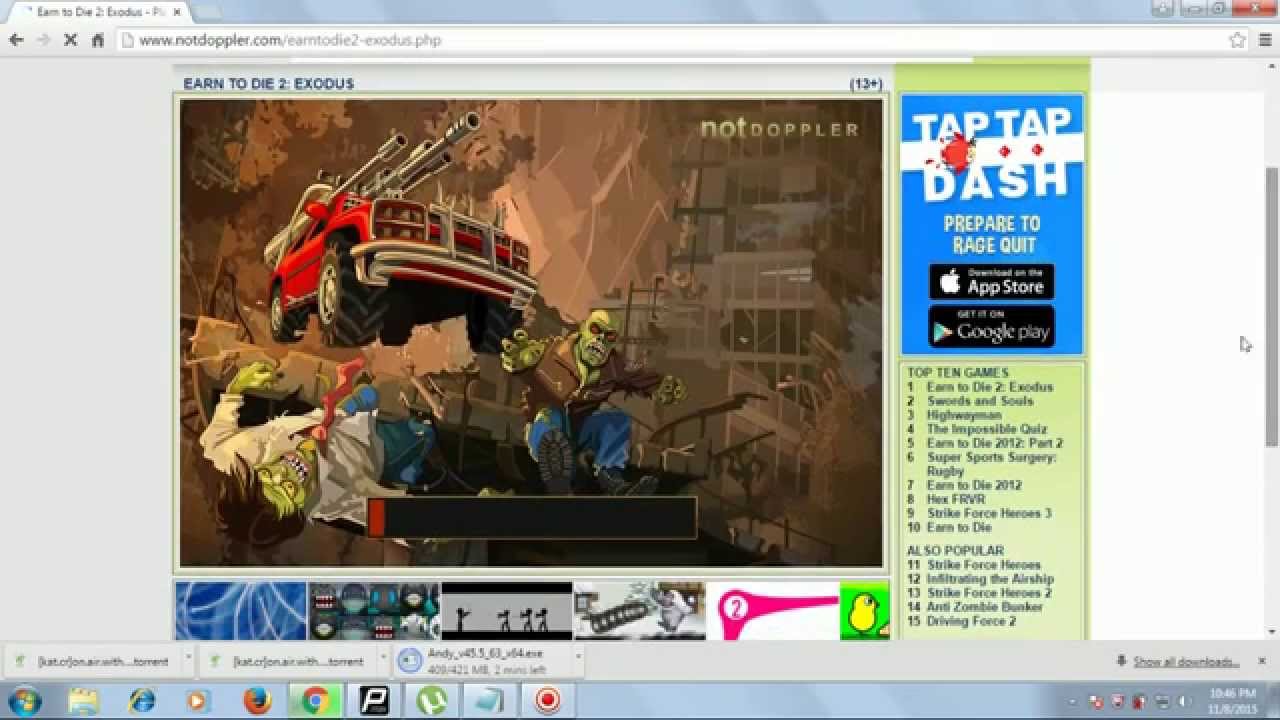This screenshot has height=720, width=1280.
Task: Open the yellow chick game thumbnail
Action: coord(865,611)
